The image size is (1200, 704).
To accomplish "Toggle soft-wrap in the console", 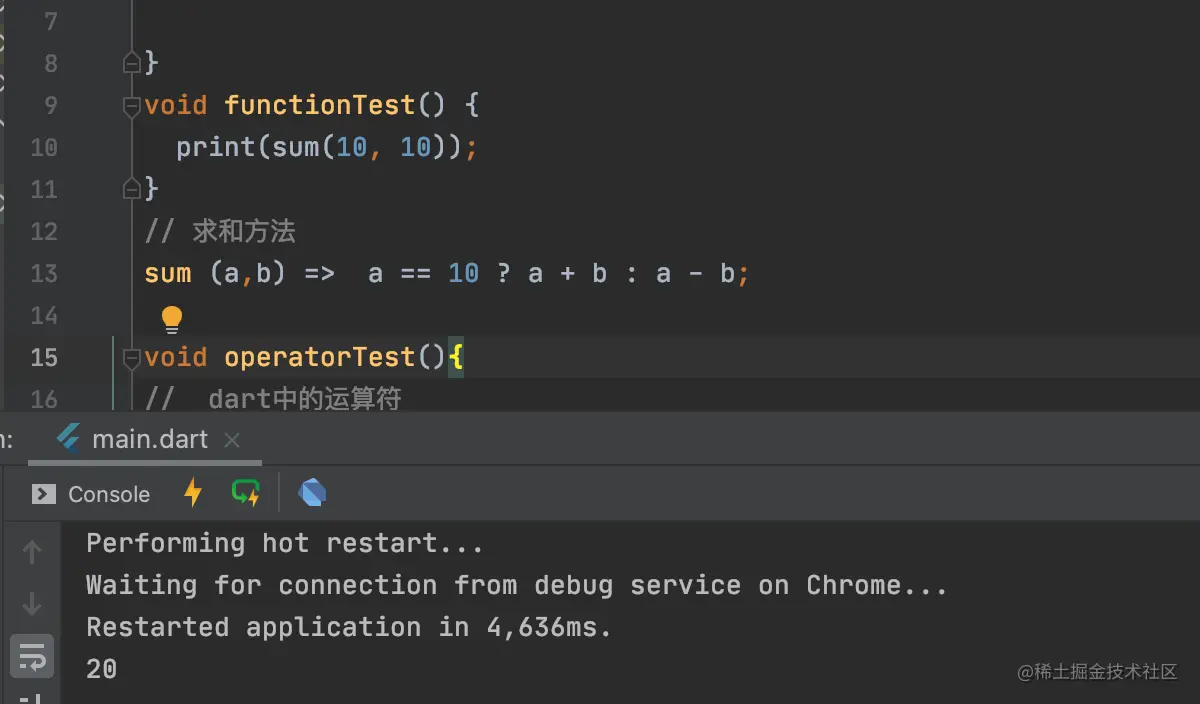I will point(32,657).
